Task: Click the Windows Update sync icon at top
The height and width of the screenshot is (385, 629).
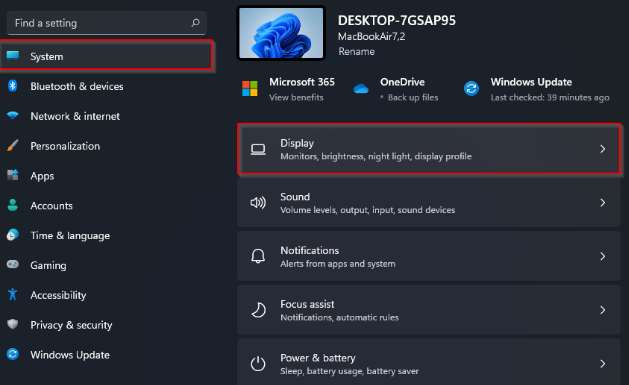Action: tap(471, 89)
